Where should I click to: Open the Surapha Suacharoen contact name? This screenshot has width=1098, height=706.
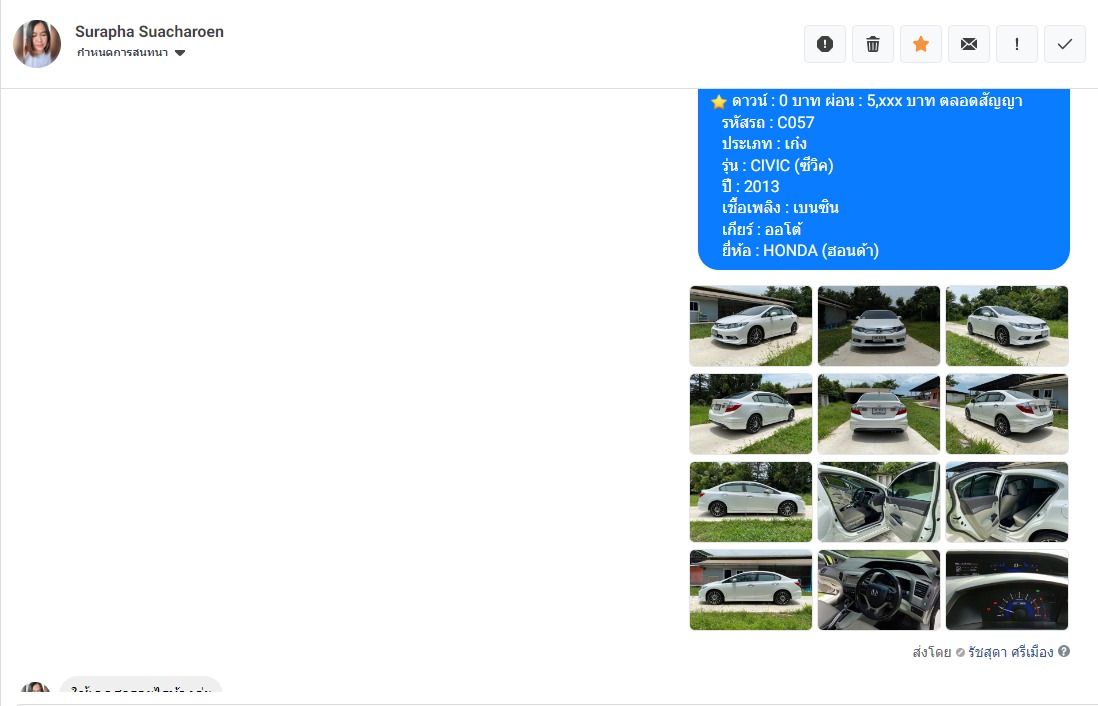coord(149,32)
